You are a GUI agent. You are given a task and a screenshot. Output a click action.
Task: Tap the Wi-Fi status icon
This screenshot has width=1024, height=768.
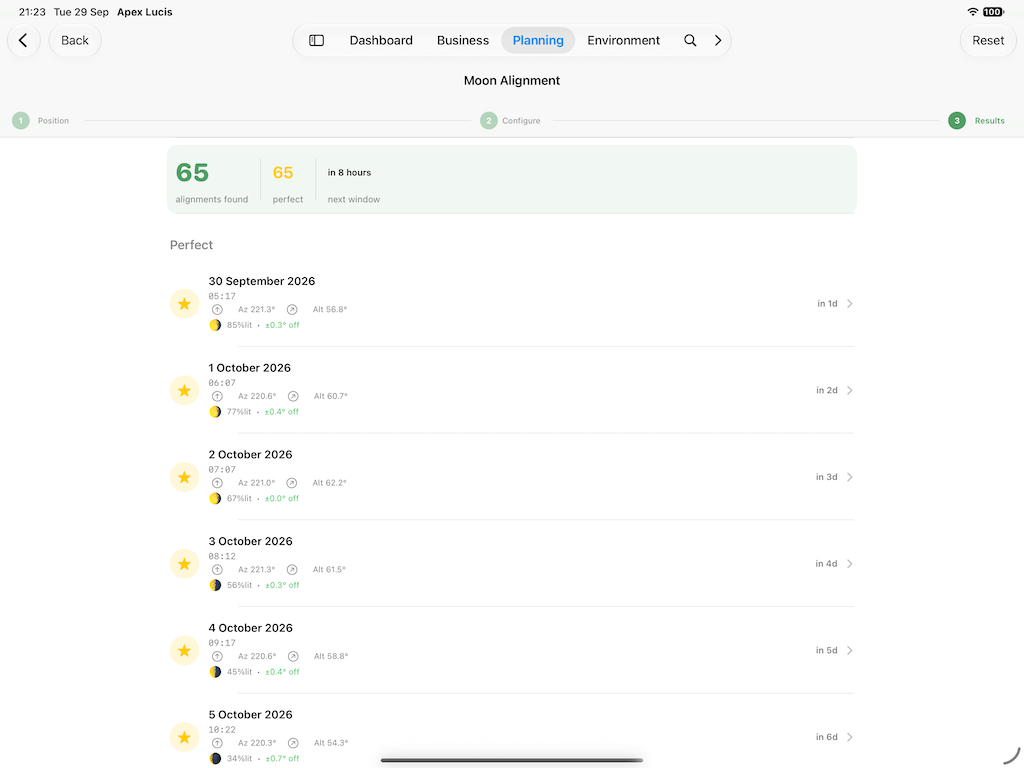pos(972,12)
